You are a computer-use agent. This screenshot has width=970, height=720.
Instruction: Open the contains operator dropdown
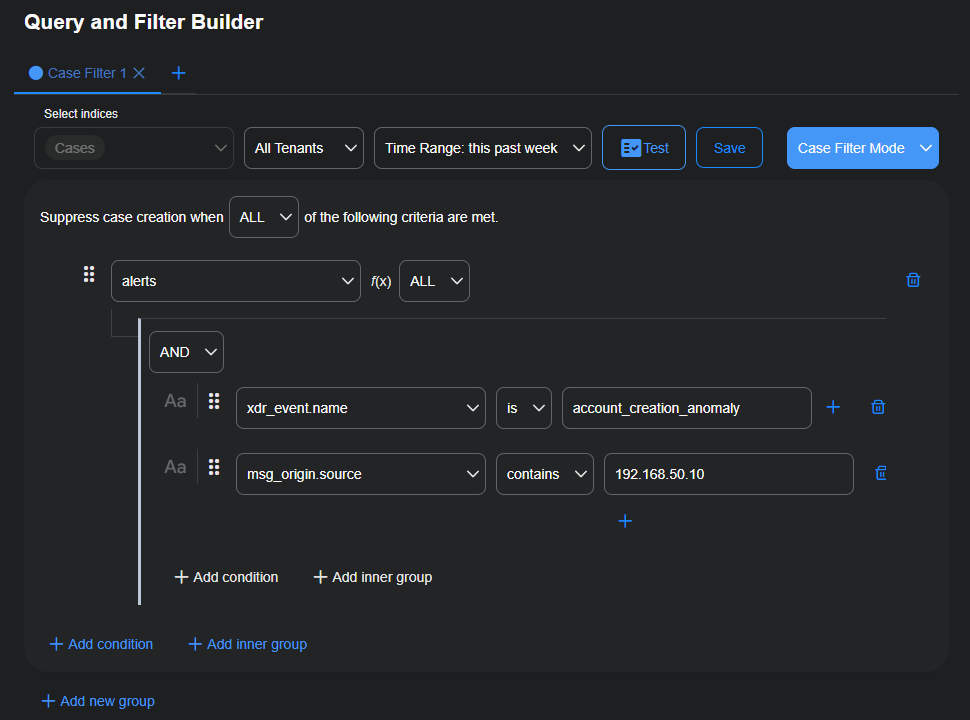pos(544,473)
